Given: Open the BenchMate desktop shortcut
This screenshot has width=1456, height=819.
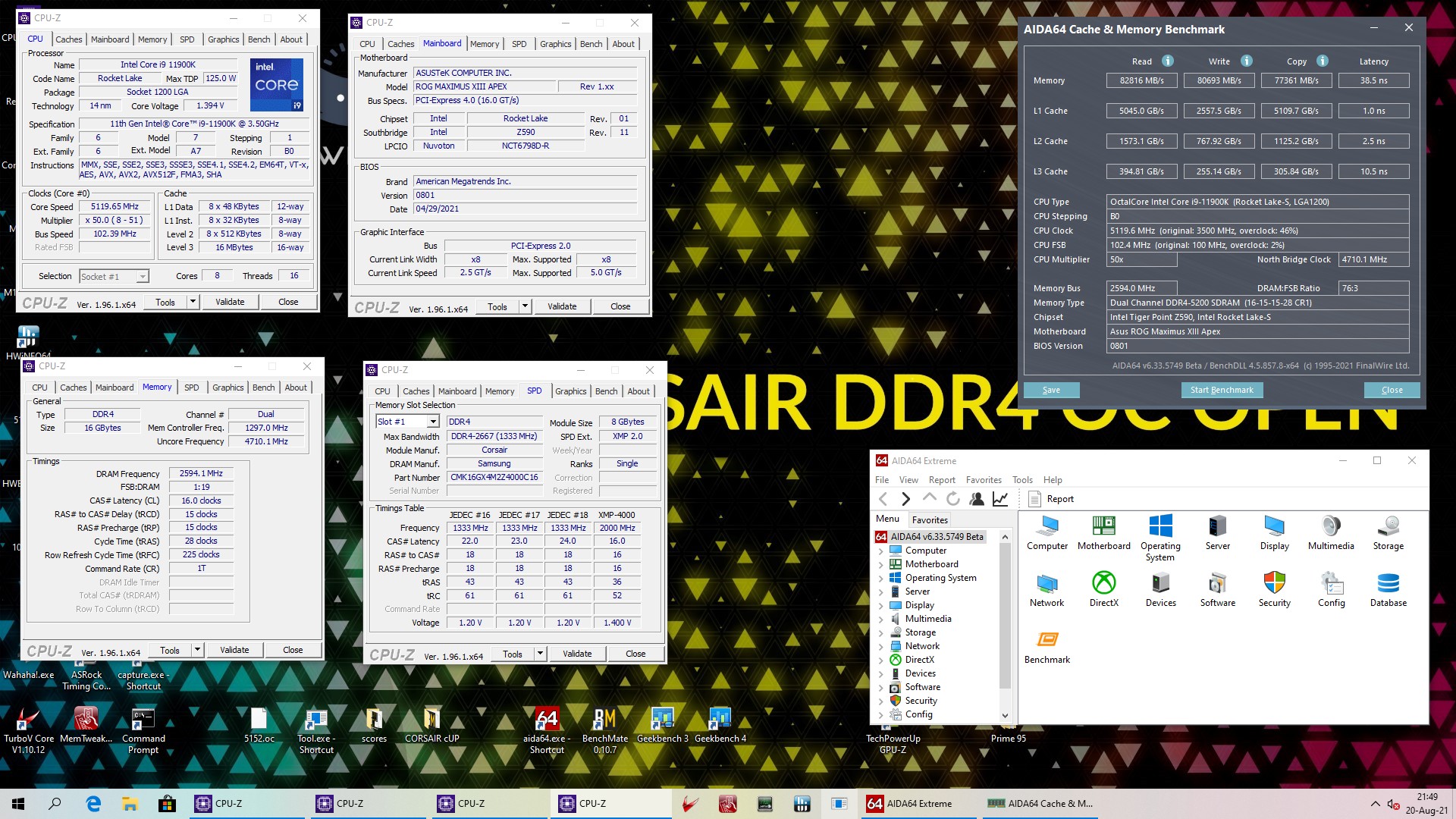Looking at the screenshot, I should 605,730.
